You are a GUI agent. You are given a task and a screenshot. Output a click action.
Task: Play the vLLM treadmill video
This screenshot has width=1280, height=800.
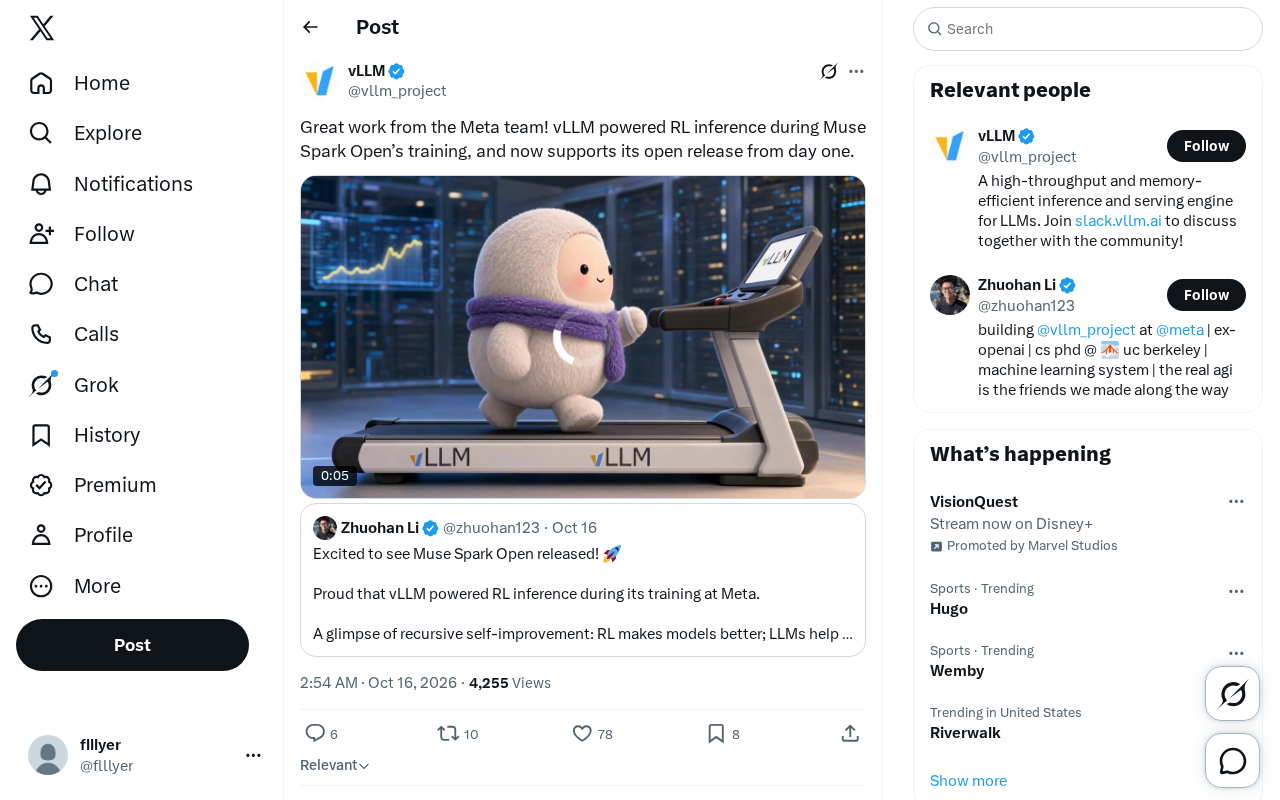(583, 337)
